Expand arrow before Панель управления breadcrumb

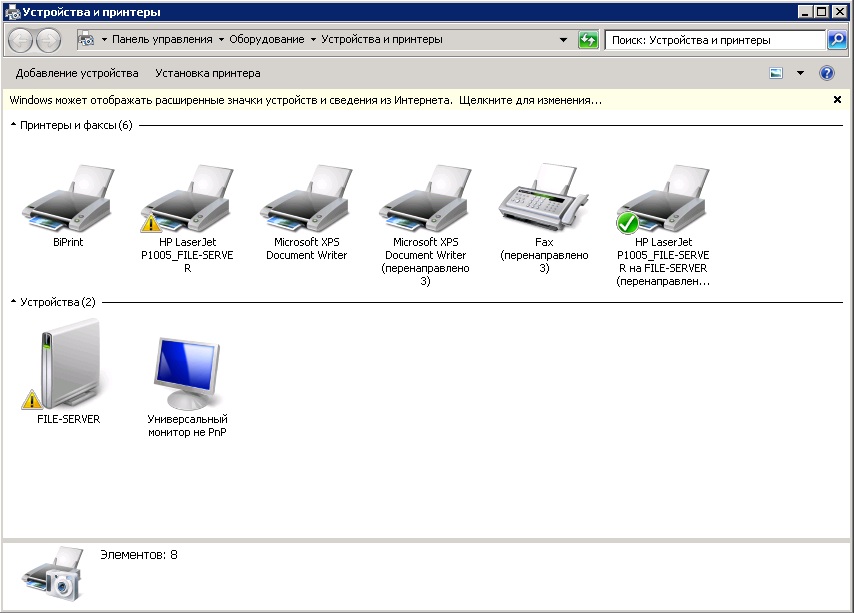pos(104,39)
